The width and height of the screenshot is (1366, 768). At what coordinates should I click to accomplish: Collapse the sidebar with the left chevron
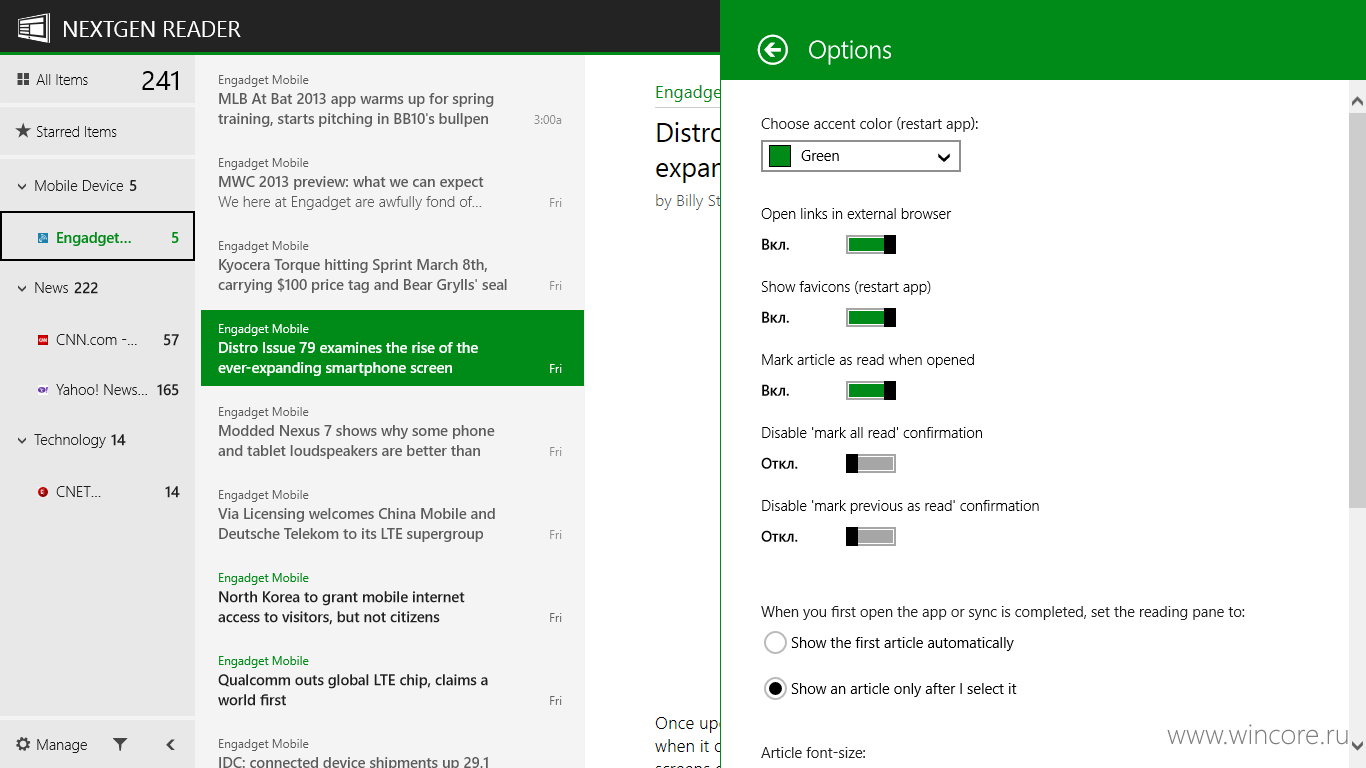pyautogui.click(x=170, y=744)
